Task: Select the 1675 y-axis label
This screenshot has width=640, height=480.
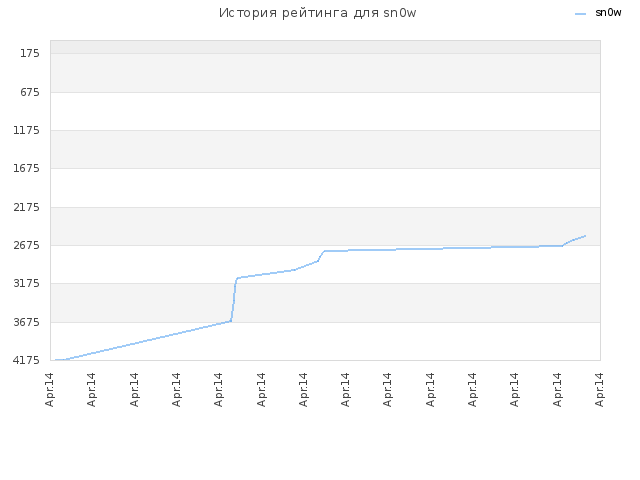Action: point(27,168)
